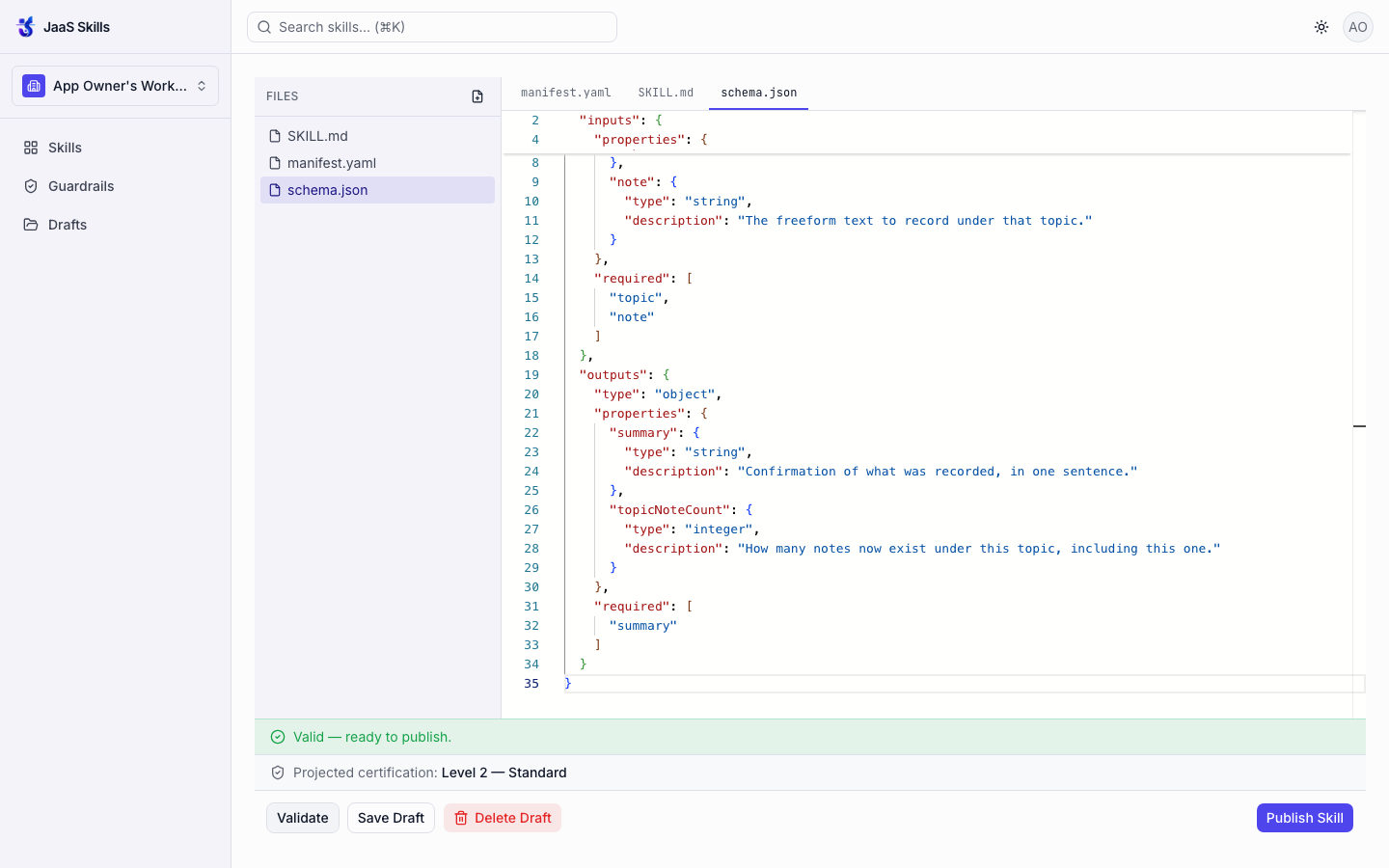Click the "summary" key on line 22
Image resolution: width=1389 pixels, height=868 pixels.
point(643,433)
